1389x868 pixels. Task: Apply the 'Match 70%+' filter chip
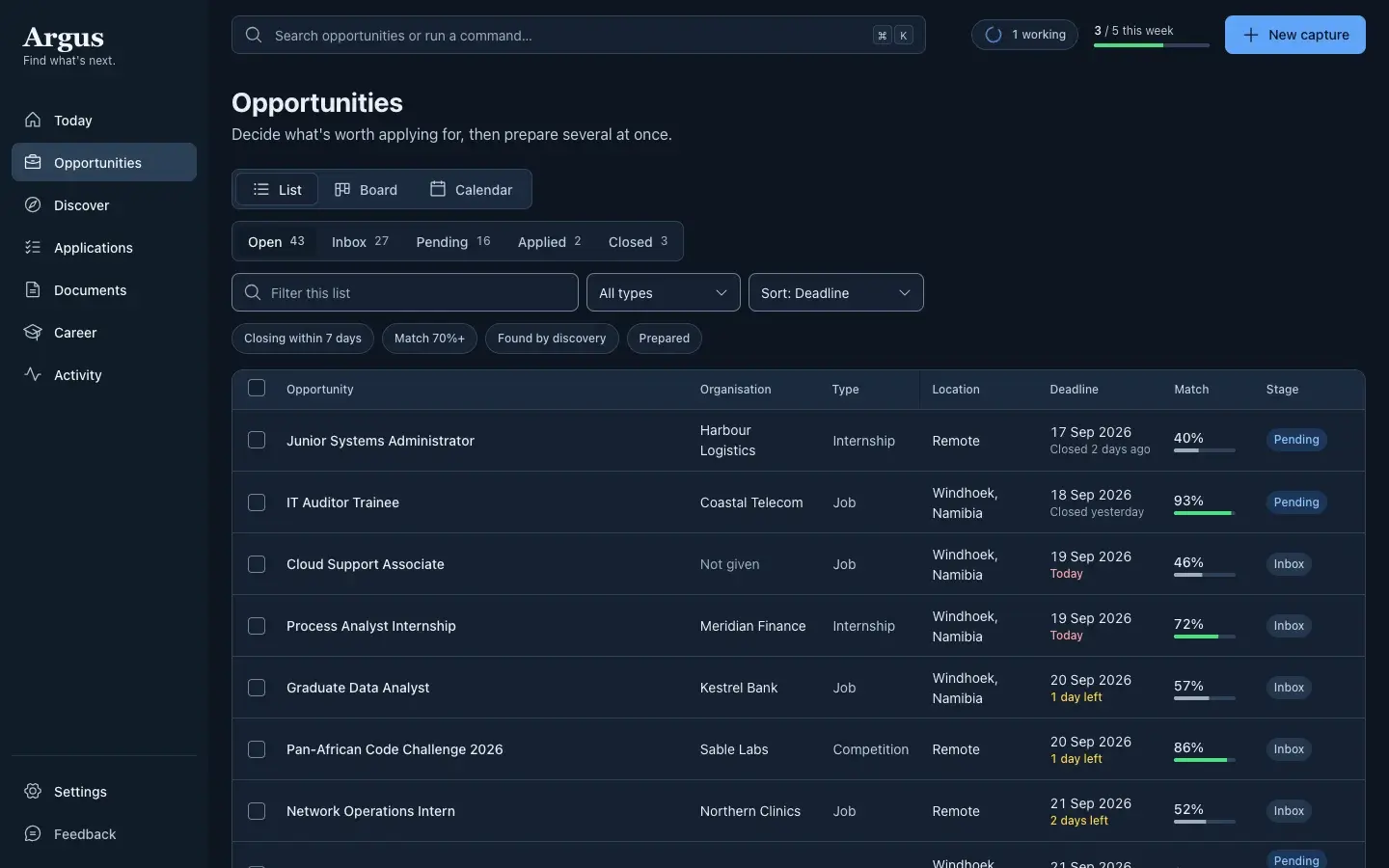coord(429,339)
